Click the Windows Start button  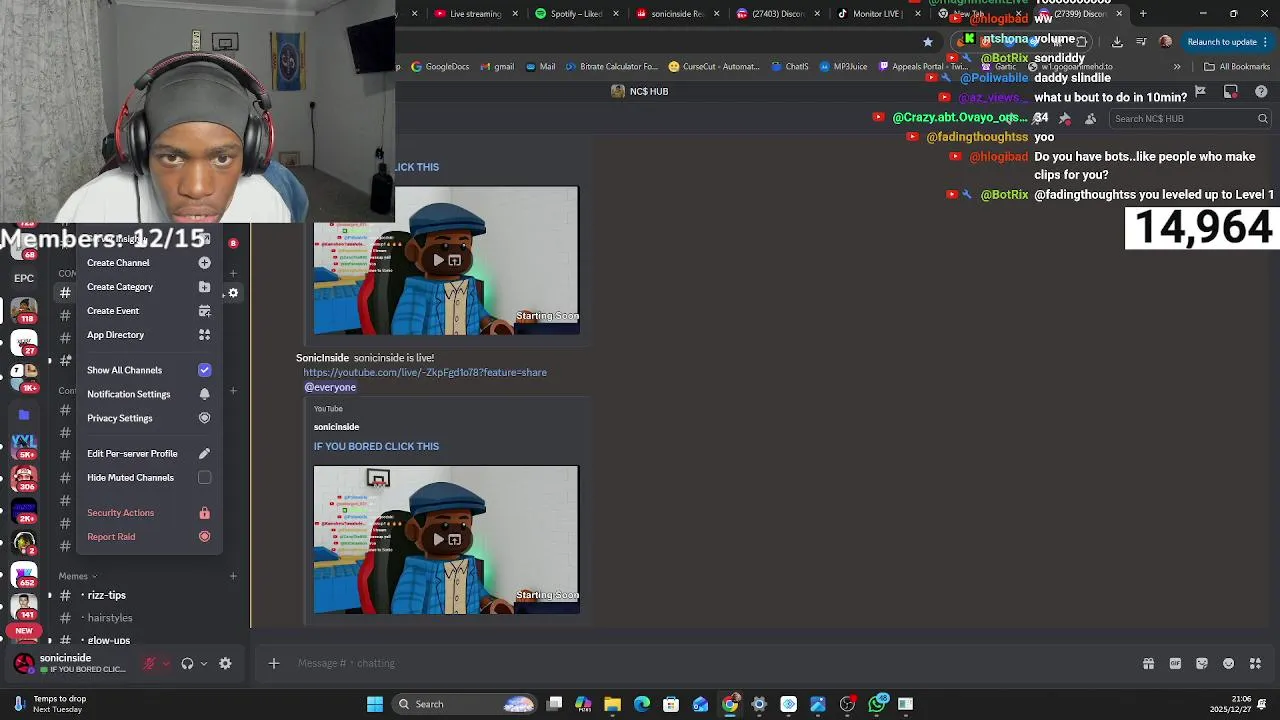pyautogui.click(x=375, y=704)
